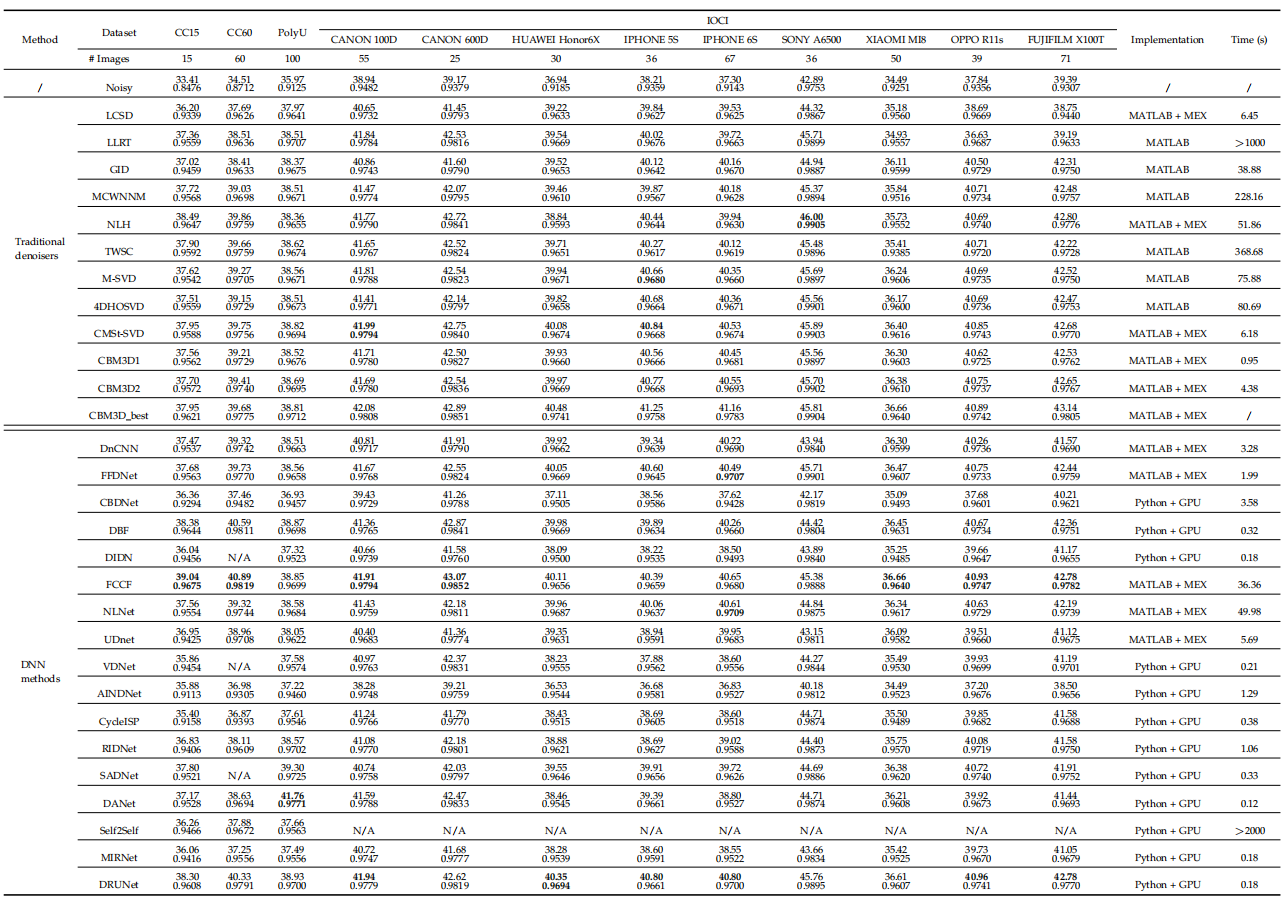Click the "CBM3D_best" method name
The image size is (1288, 901).
(x=119, y=414)
